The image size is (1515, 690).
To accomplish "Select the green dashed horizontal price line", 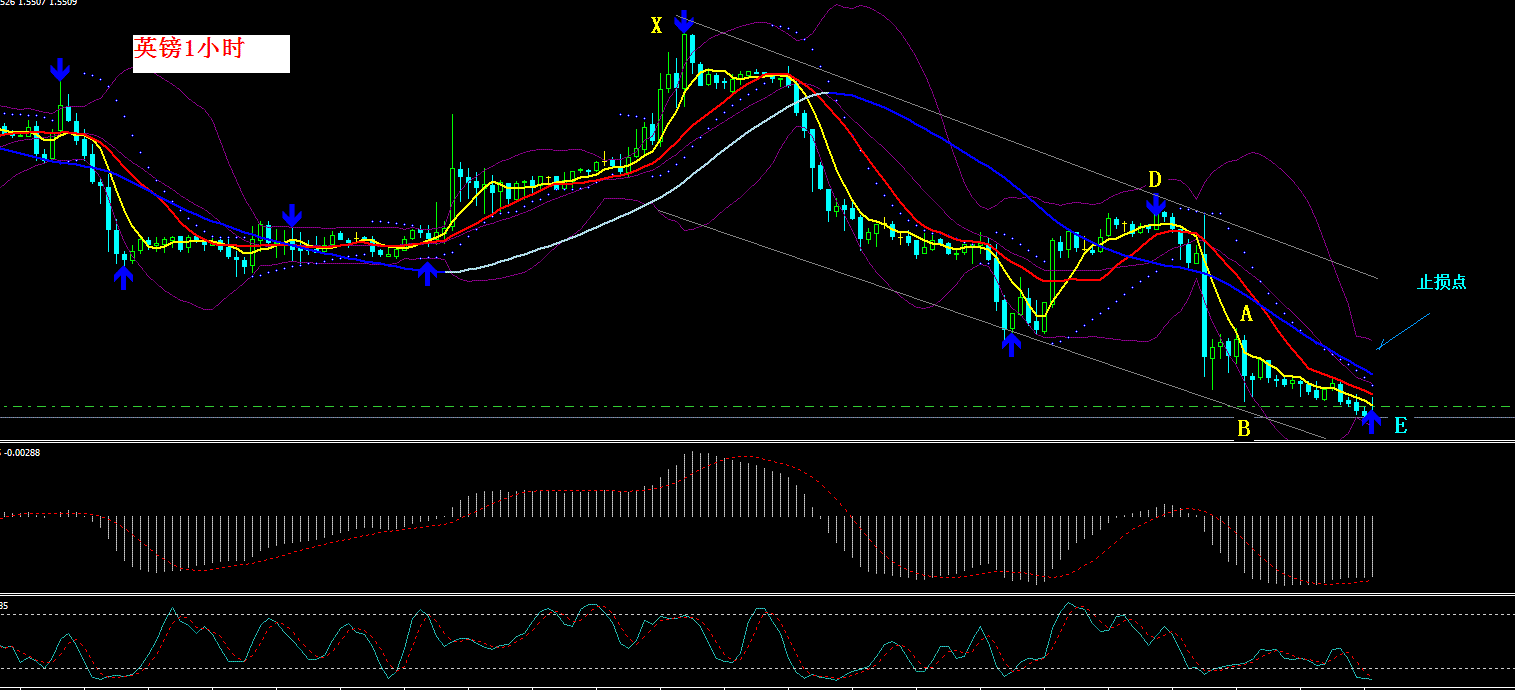I will click(757, 407).
